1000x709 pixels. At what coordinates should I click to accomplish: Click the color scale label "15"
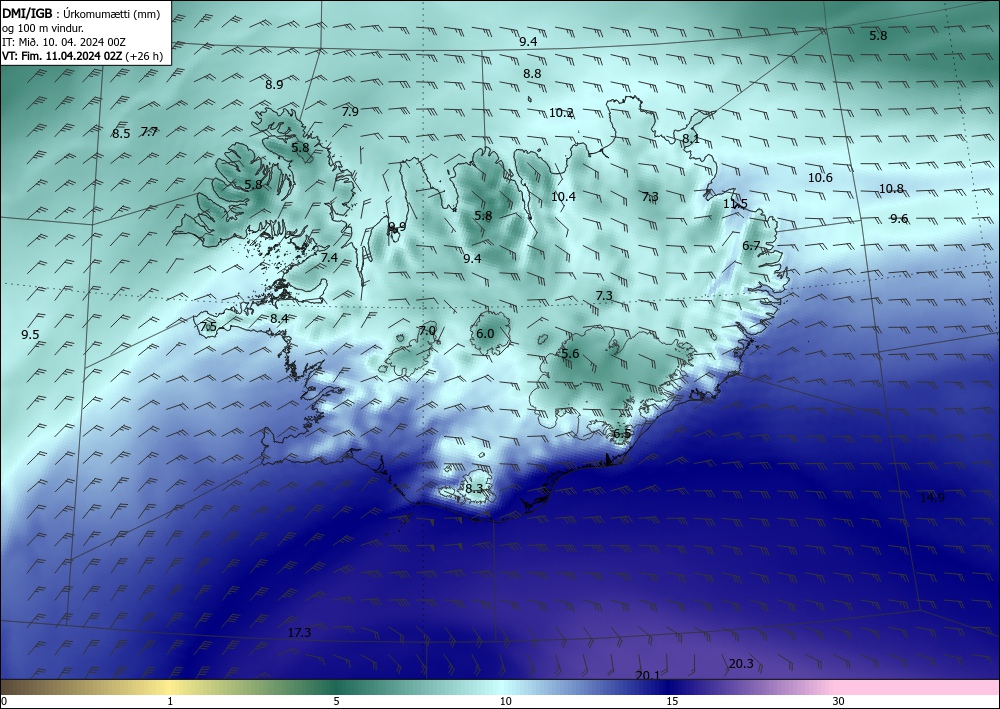672,701
